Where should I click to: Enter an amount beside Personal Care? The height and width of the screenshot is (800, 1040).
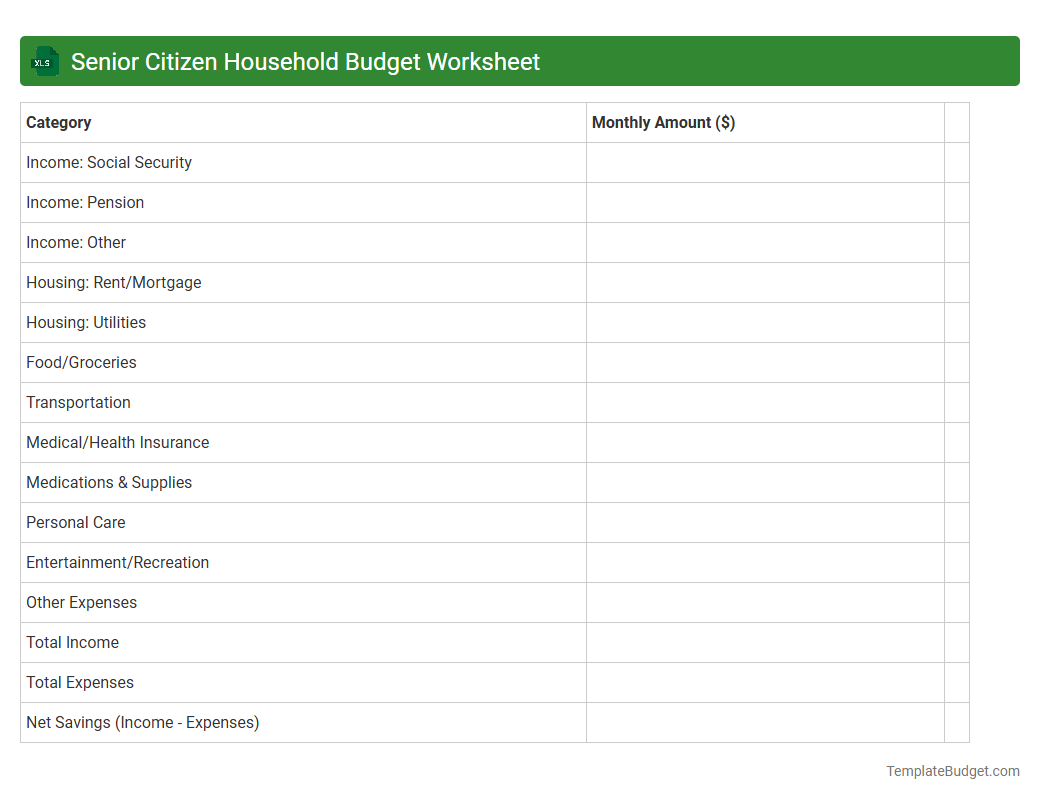click(765, 522)
